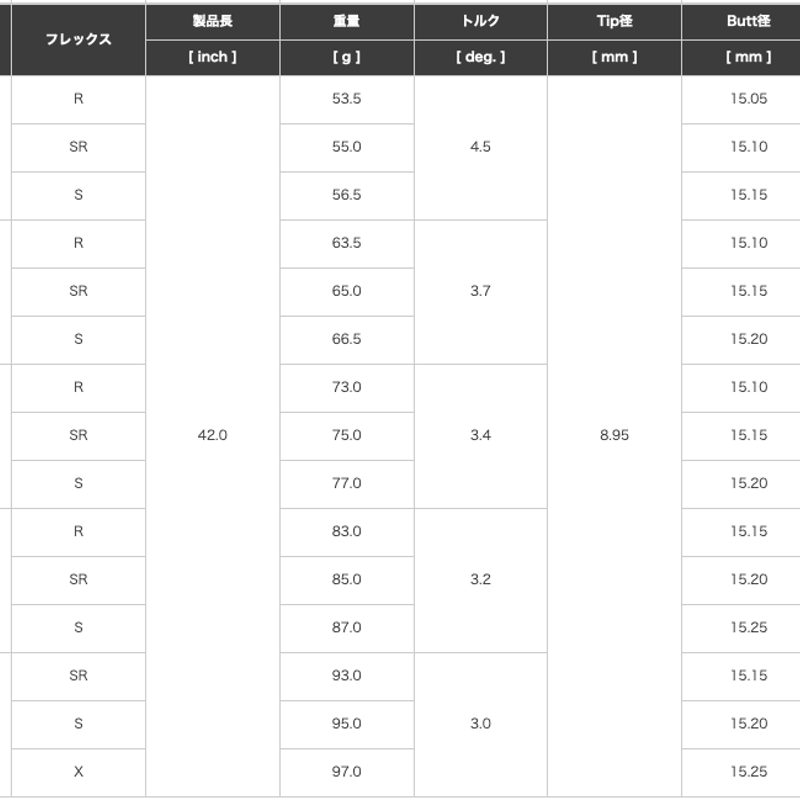Viewport: 800px width, 800px height.
Task: Click the フレックス column header
Action: coord(78,39)
